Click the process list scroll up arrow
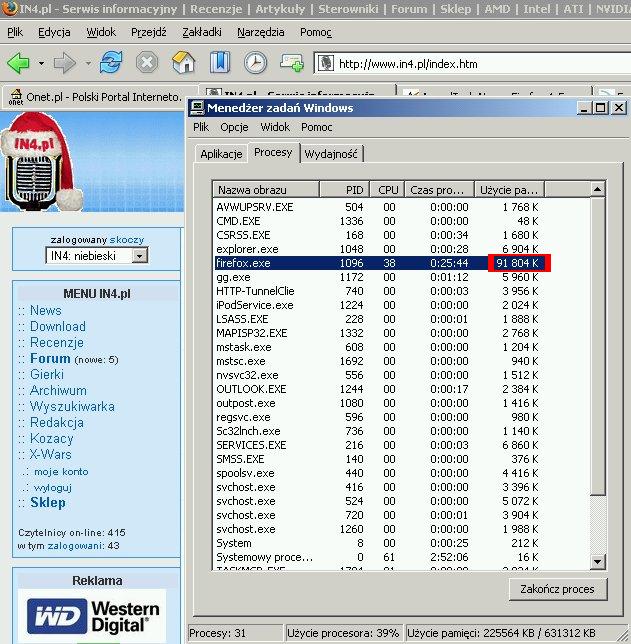This screenshot has width=631, height=644. (597, 189)
